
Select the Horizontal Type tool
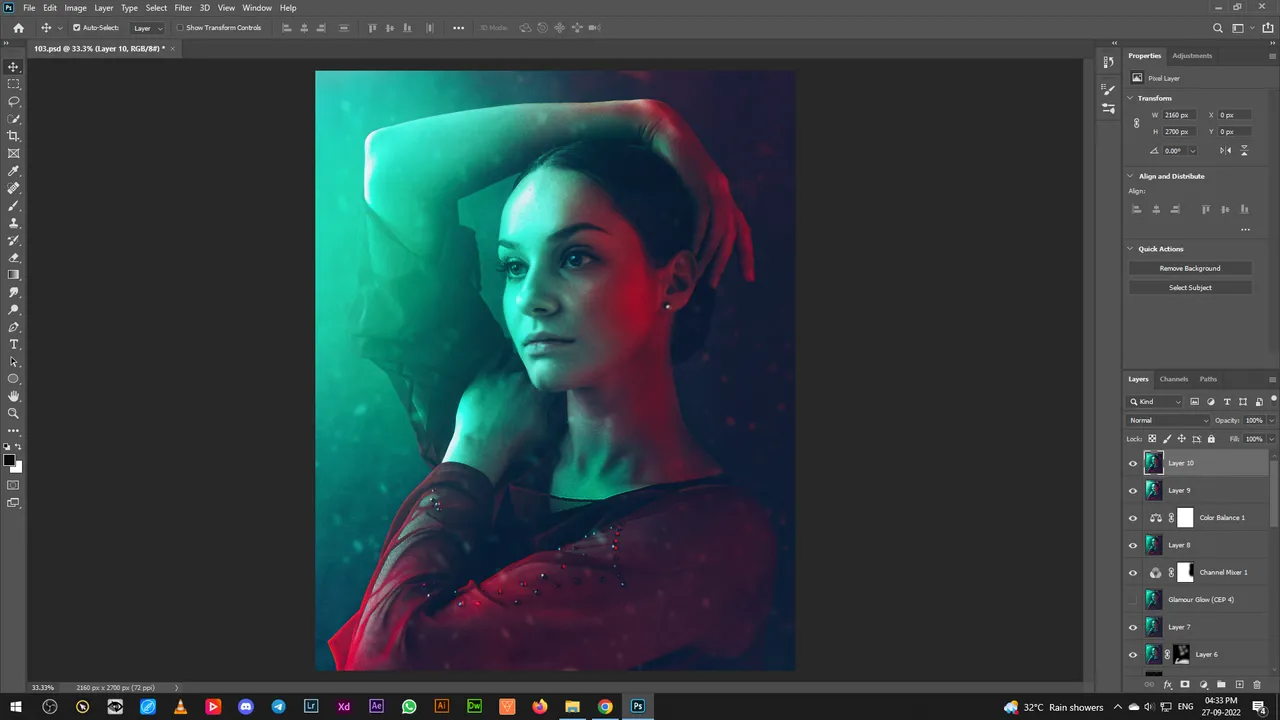[x=14, y=344]
